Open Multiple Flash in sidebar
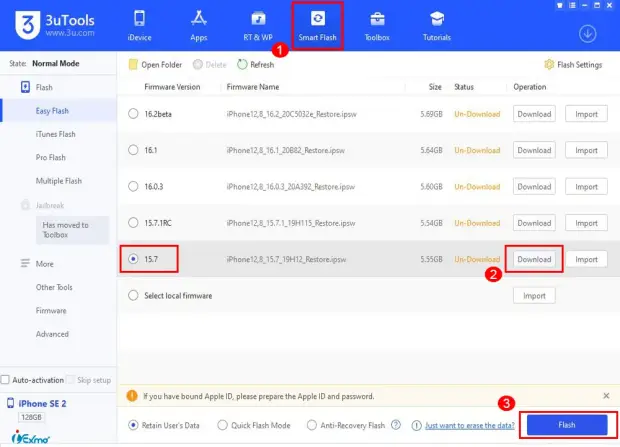620x447 pixels. point(59,181)
